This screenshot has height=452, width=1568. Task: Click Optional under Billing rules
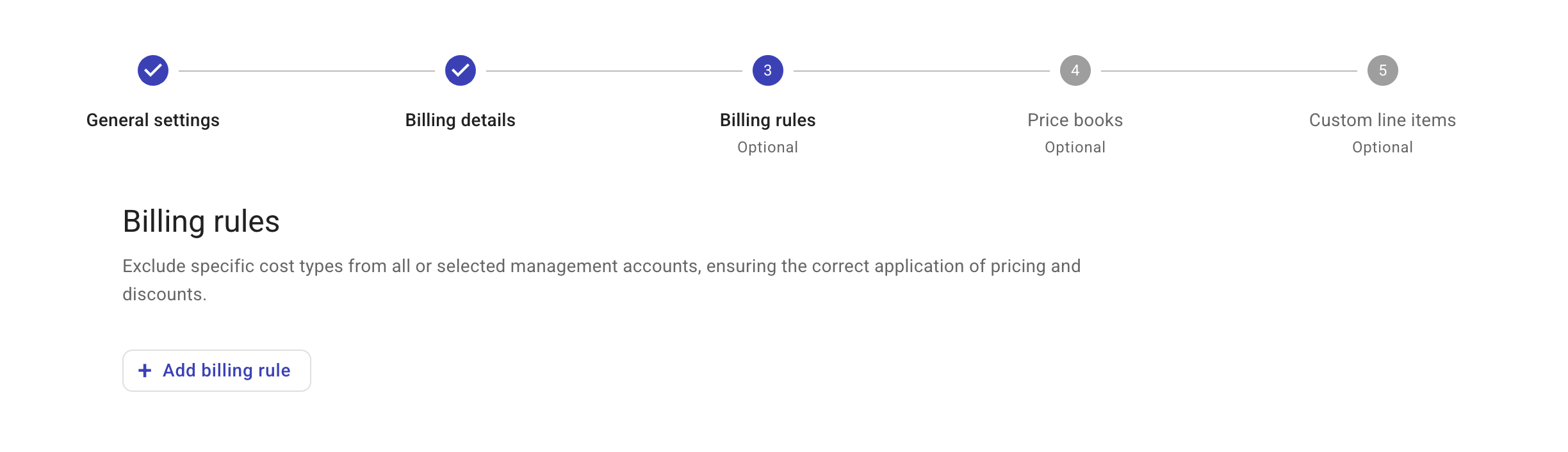point(767,147)
